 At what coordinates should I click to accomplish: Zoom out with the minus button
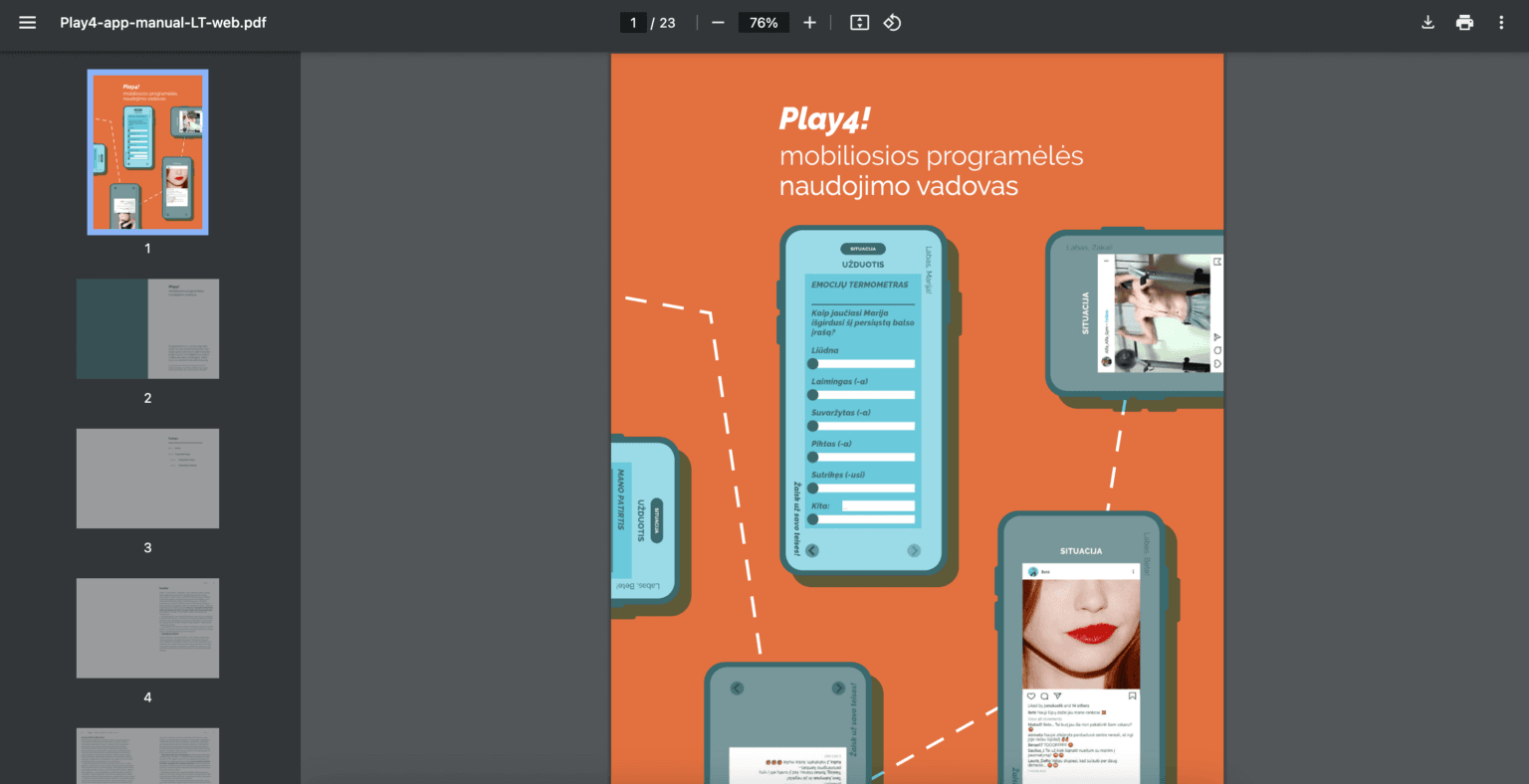click(718, 22)
